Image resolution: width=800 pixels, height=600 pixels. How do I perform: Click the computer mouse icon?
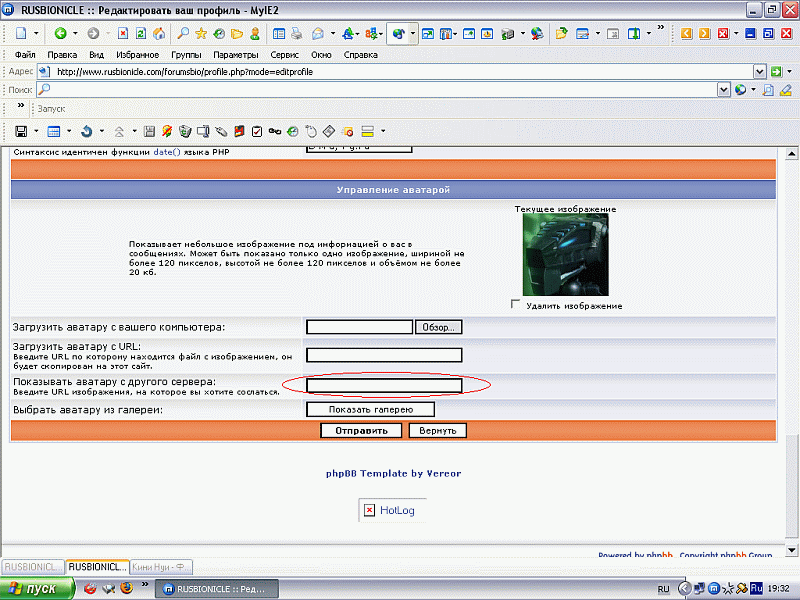click(311, 132)
